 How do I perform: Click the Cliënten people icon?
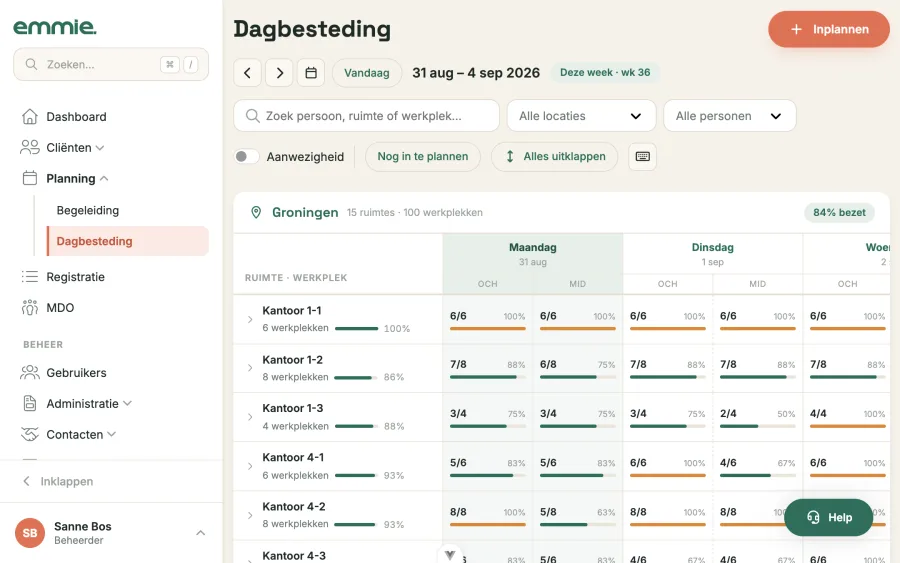(x=30, y=147)
